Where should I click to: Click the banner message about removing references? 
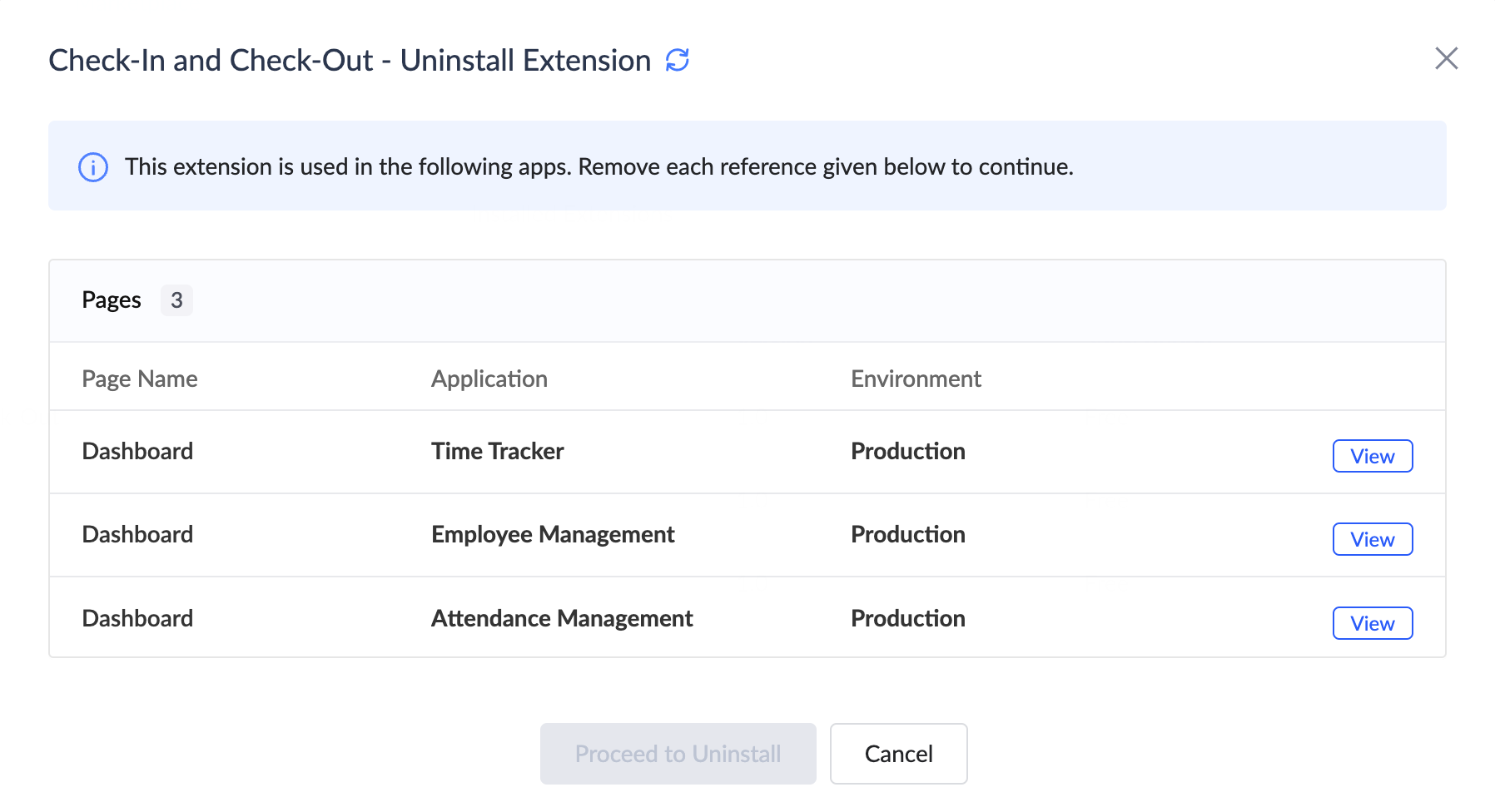pos(599,167)
